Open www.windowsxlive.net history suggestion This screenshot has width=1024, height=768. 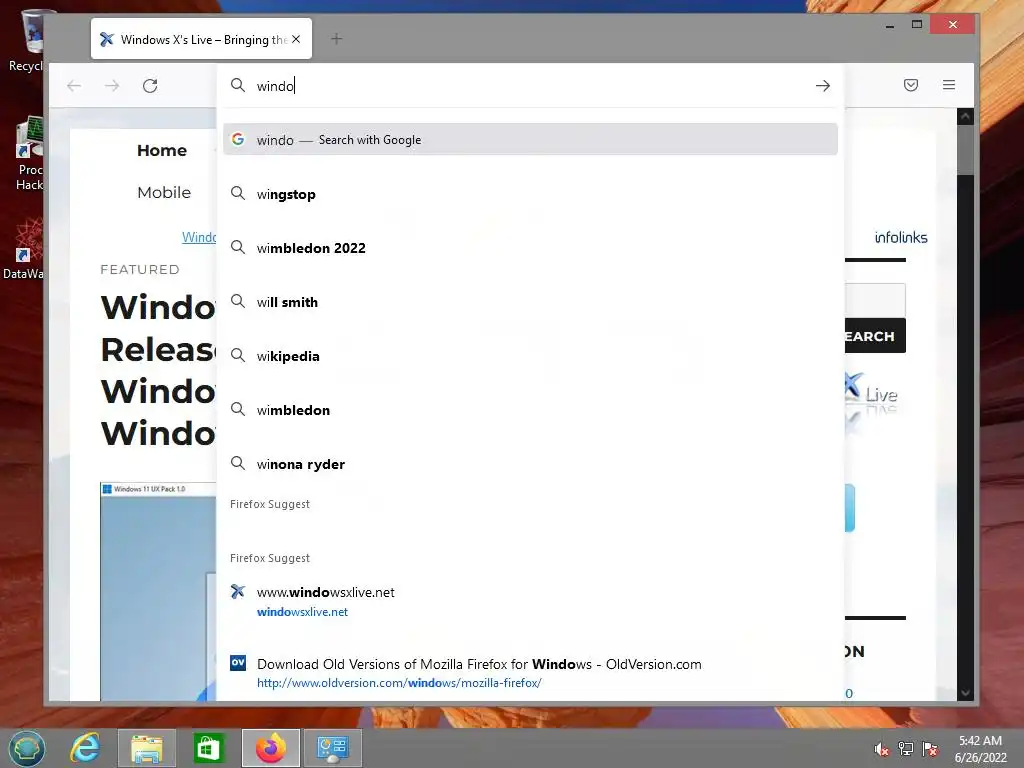click(530, 601)
